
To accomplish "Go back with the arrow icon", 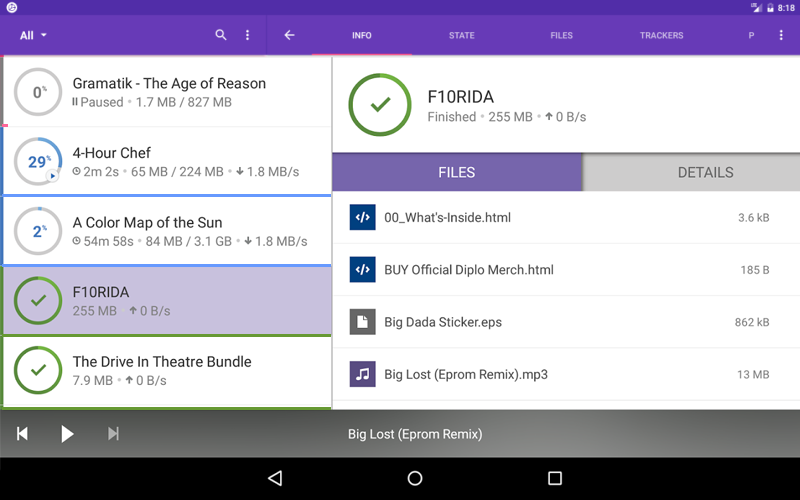I will point(289,35).
